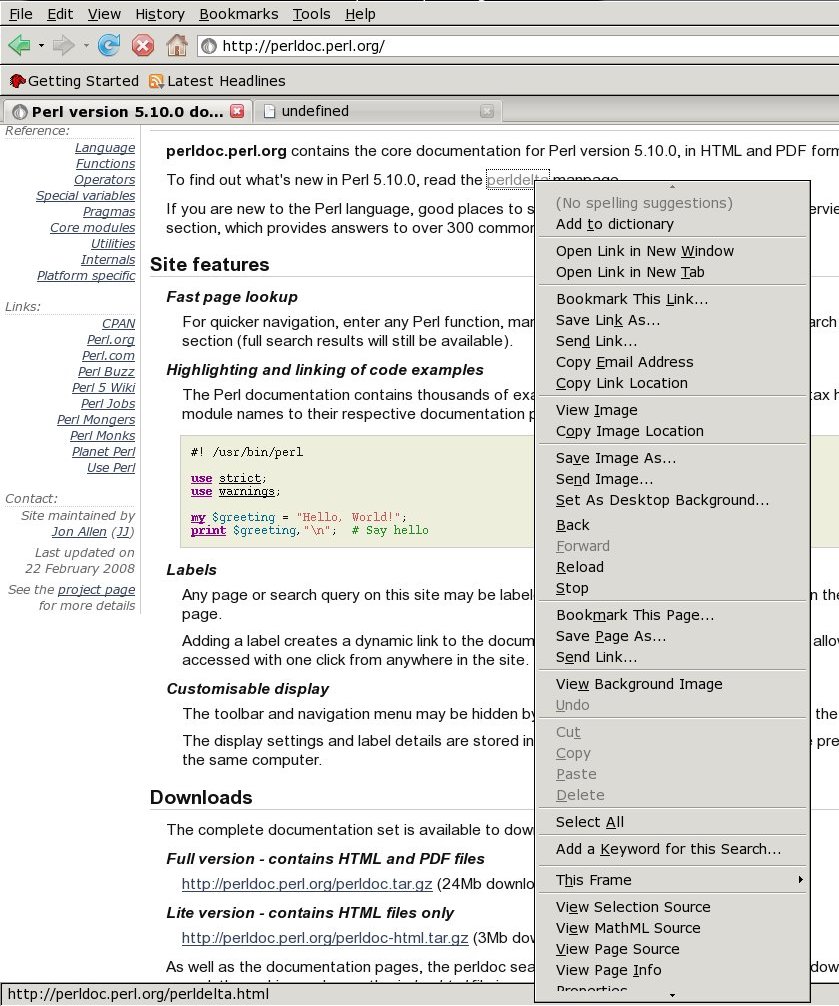Select Reload in the context menu

point(672,567)
